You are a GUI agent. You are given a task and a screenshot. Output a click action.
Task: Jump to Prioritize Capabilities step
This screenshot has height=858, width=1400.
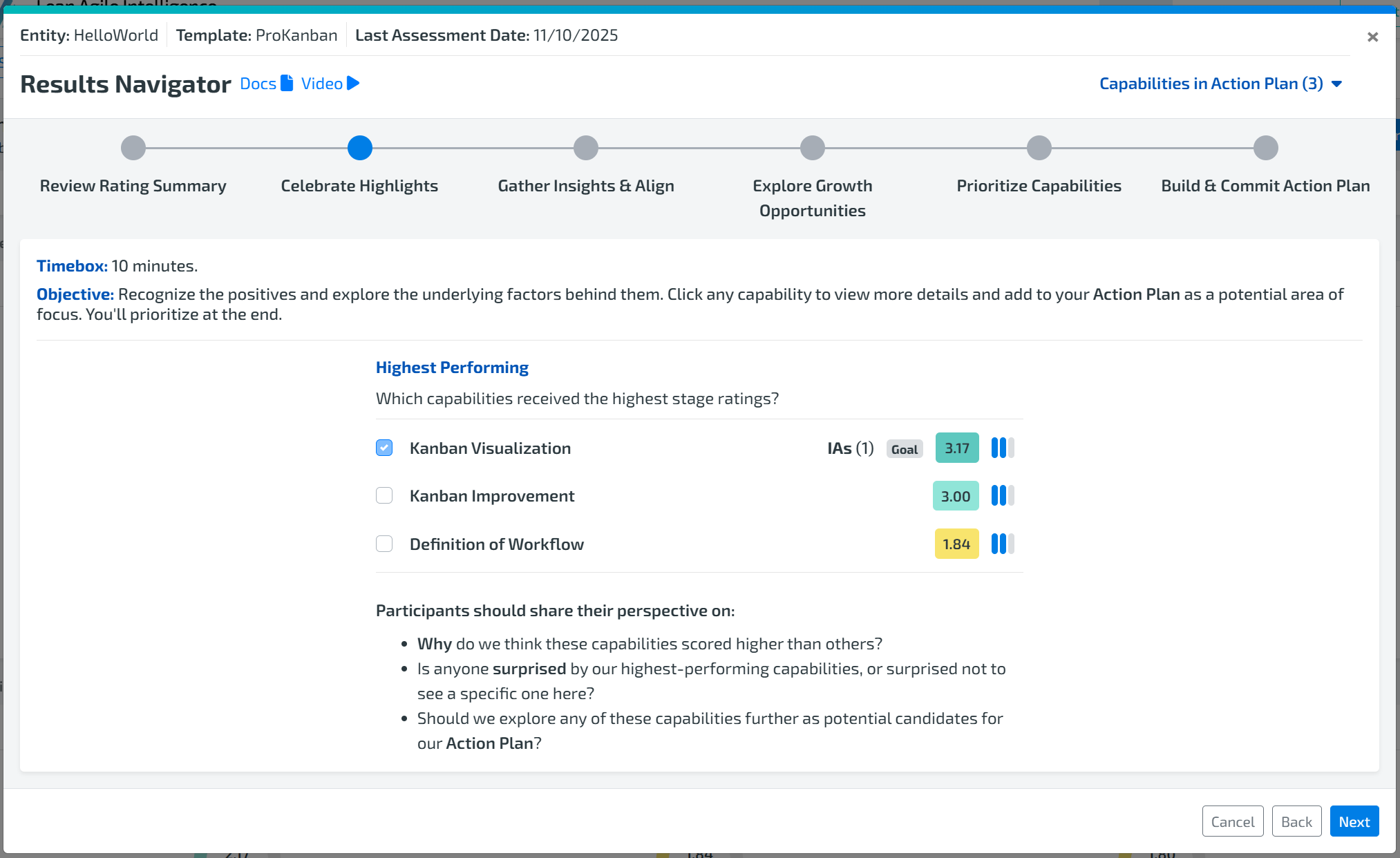[1039, 148]
